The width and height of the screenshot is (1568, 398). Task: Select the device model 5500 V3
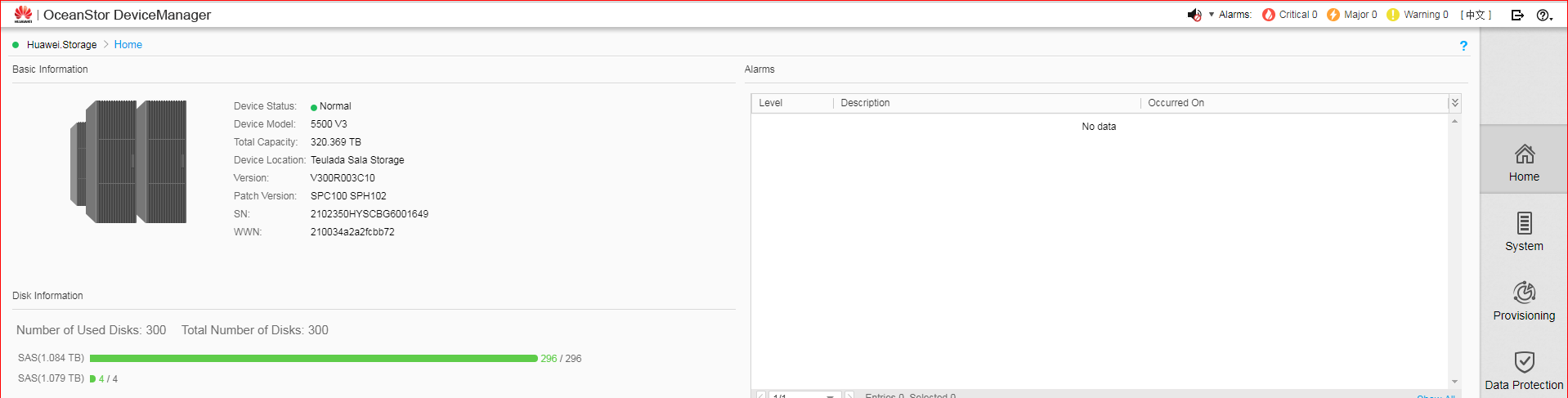329,124
